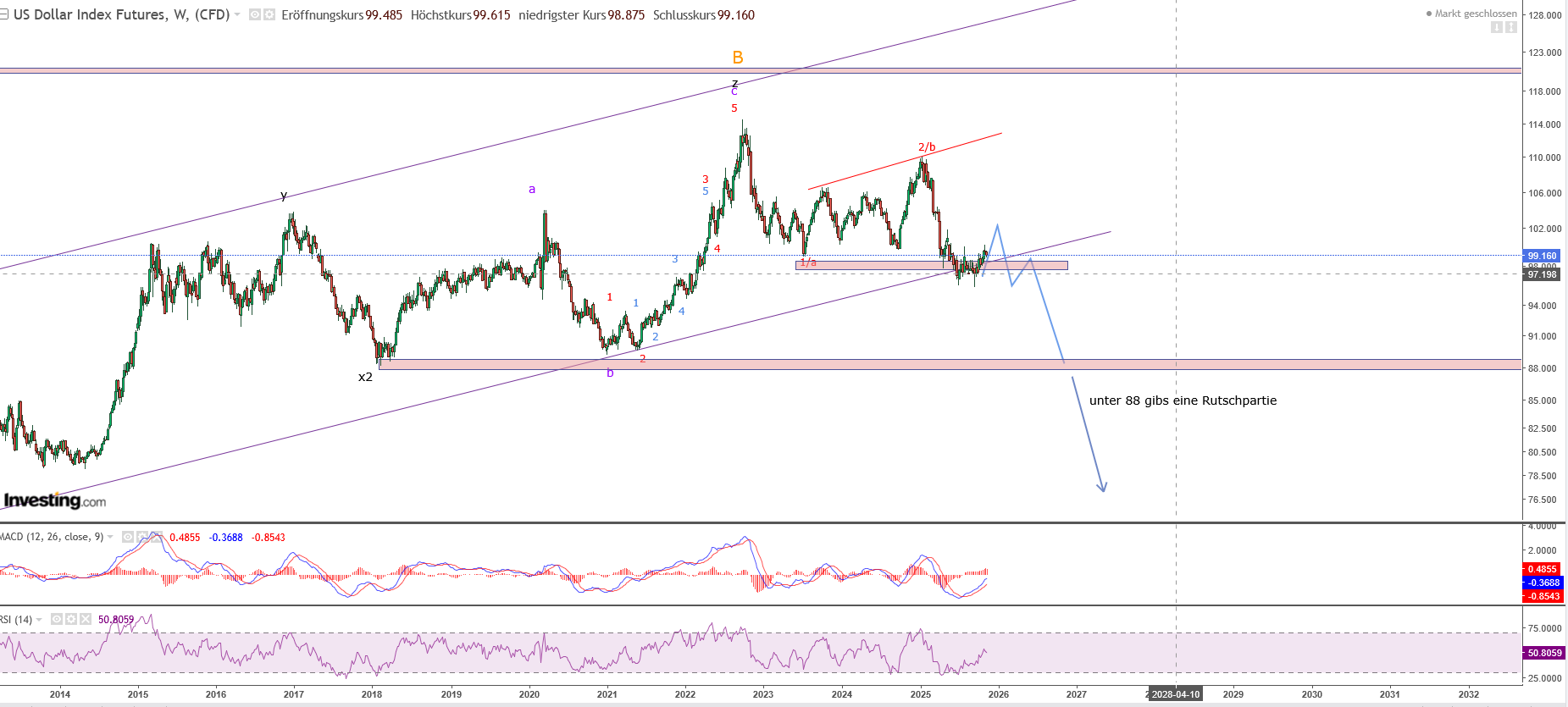
Task: Collapse the legend using the top-left box icon
Action: click(x=3, y=14)
